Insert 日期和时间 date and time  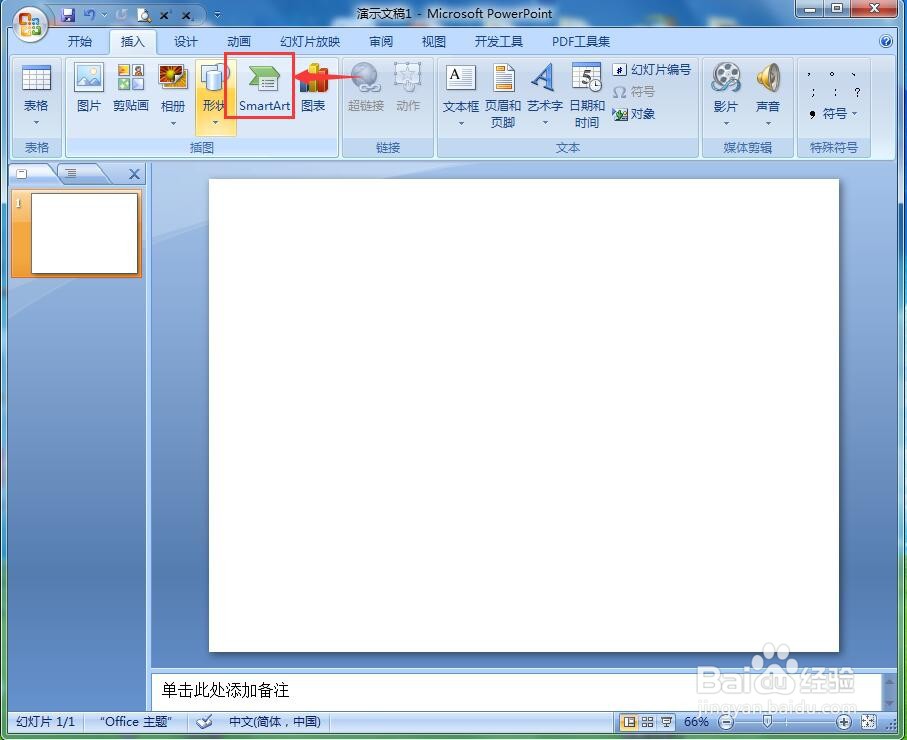point(587,96)
